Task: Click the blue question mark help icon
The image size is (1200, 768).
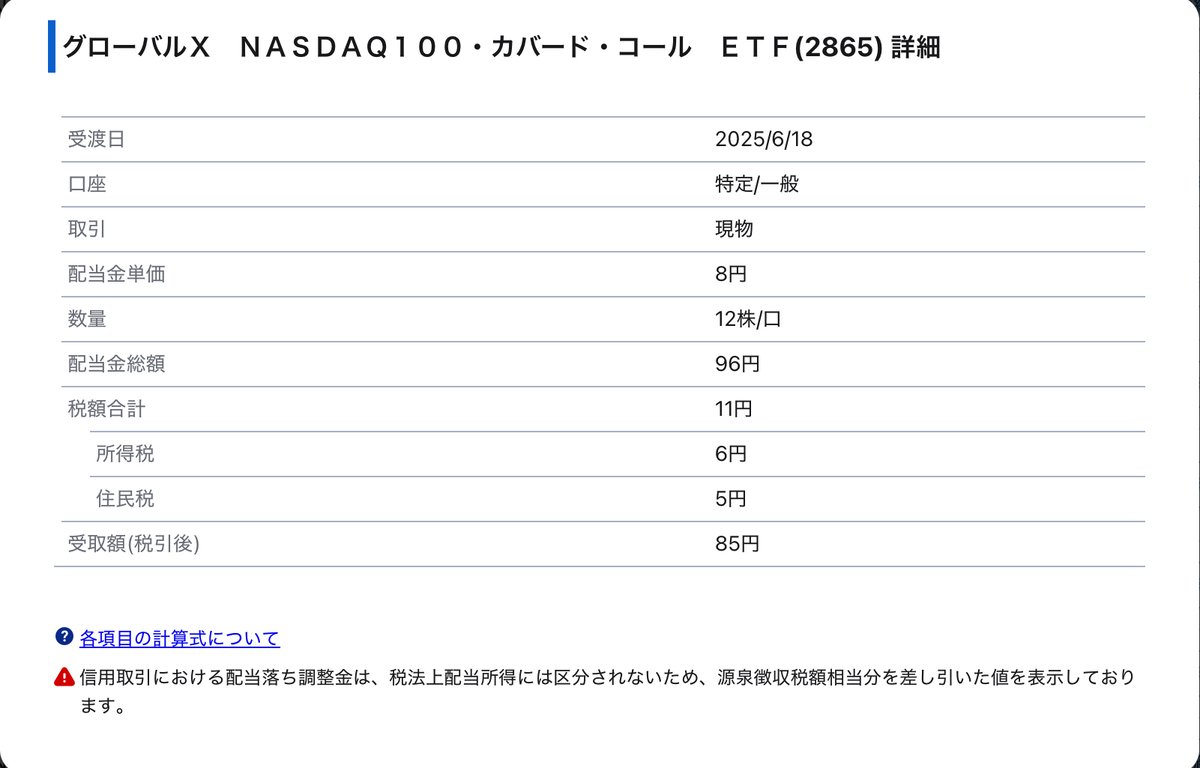Action: coord(64,637)
